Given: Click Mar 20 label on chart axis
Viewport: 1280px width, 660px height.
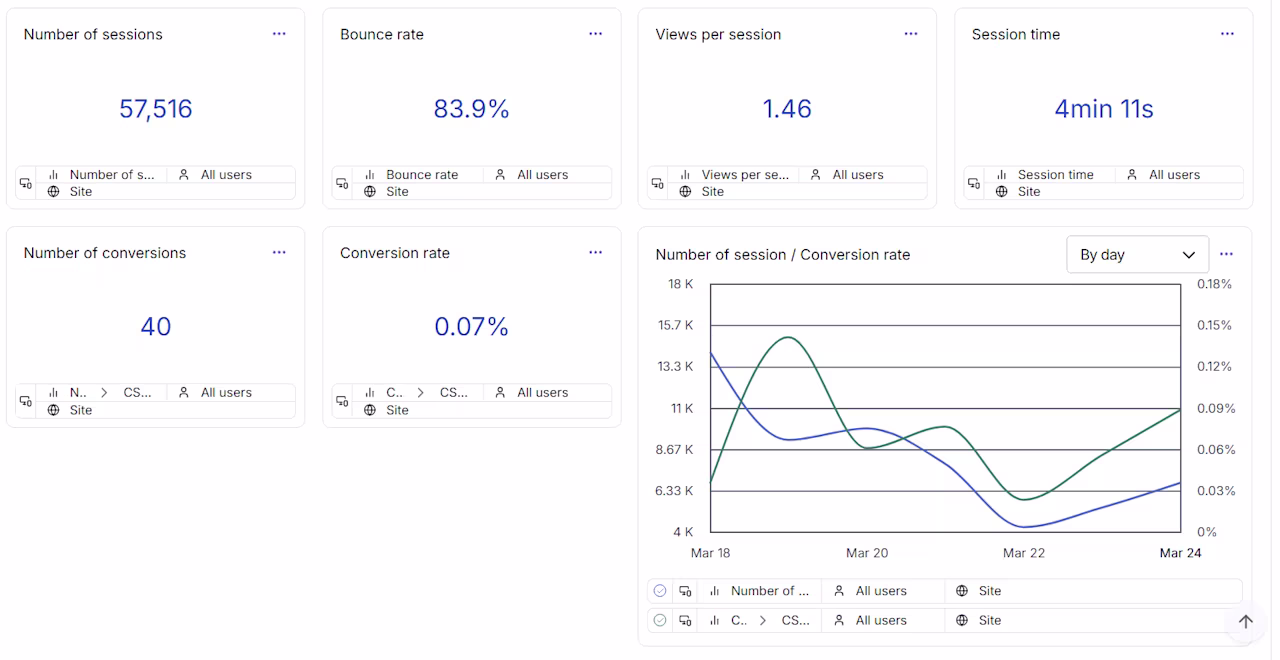Looking at the screenshot, I should tap(867, 553).
